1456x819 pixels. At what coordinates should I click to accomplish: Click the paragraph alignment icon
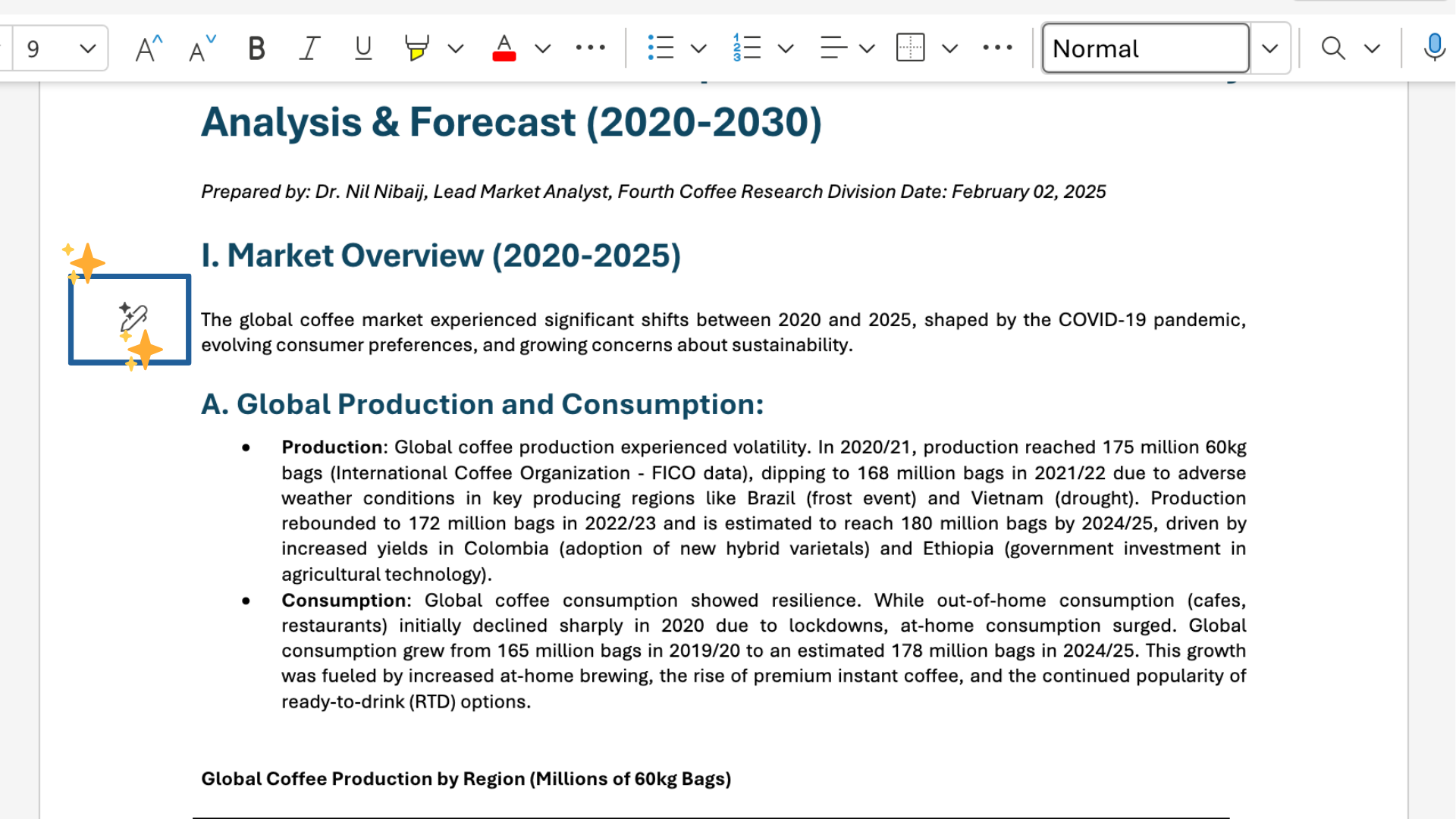click(833, 49)
